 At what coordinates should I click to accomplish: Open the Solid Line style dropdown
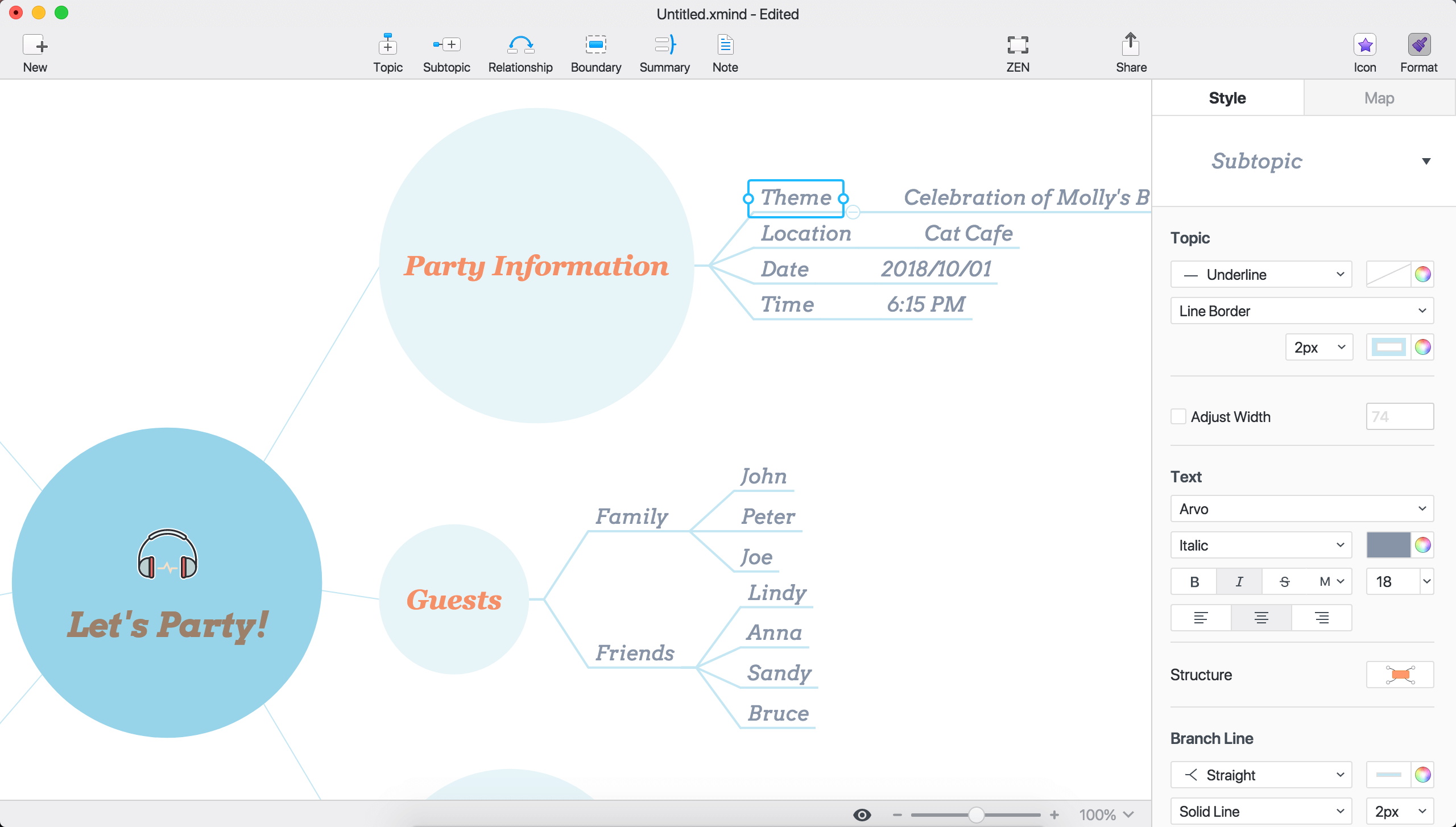[x=1261, y=811]
